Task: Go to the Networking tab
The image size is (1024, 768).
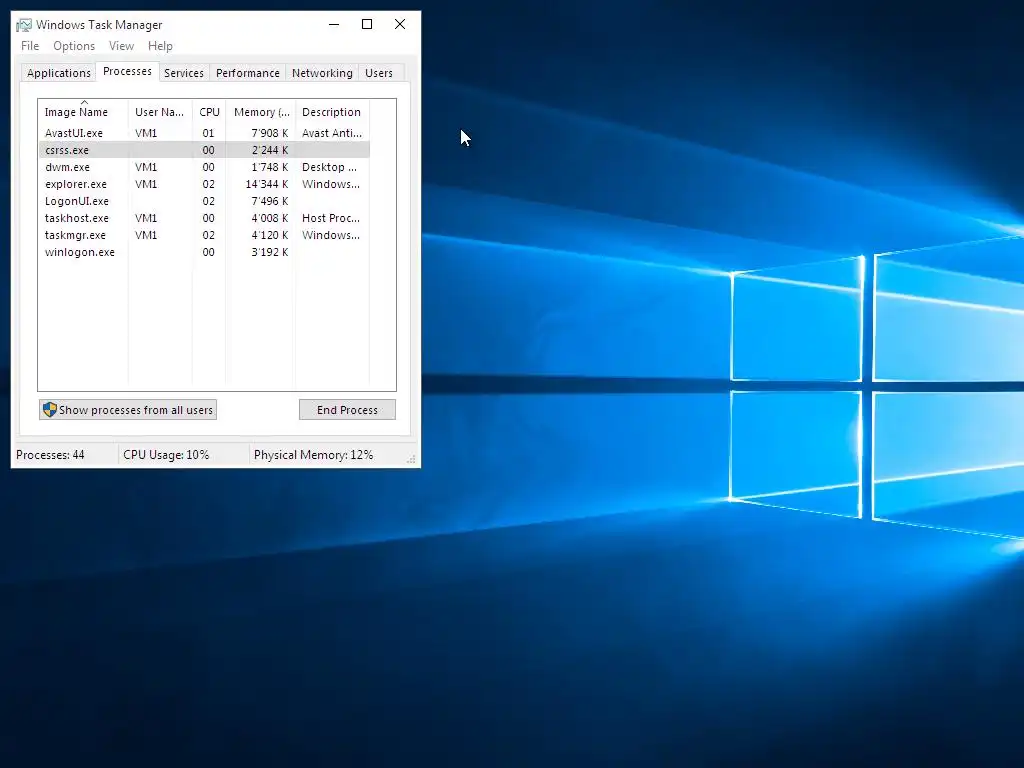Action: click(322, 73)
